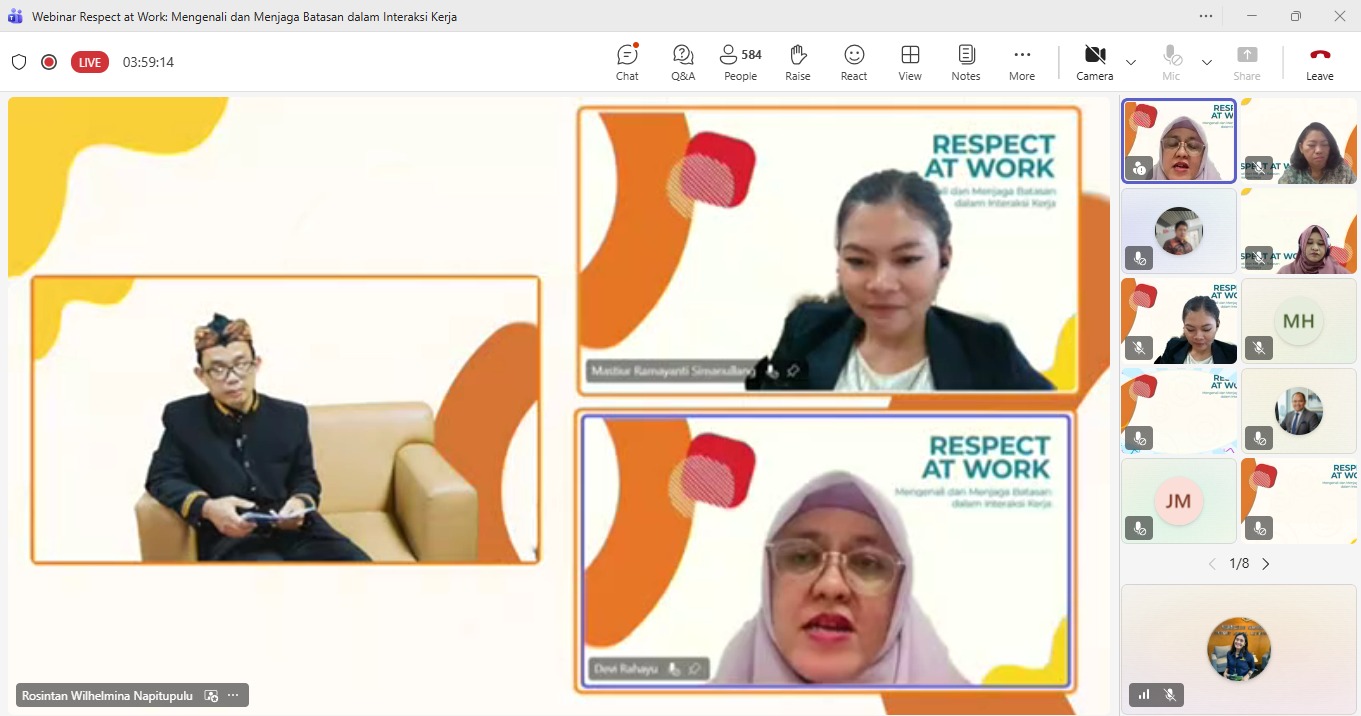Screen dimensions: 1361x716
Task: Click the Leave button
Action: click(1319, 61)
